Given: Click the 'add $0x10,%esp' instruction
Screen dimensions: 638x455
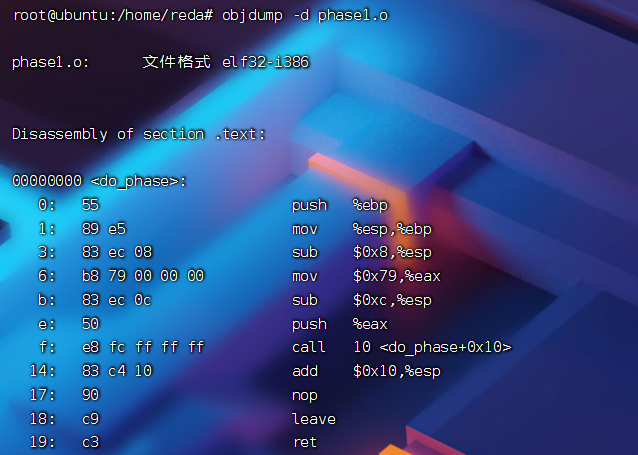Looking at the screenshot, I should (366, 371).
